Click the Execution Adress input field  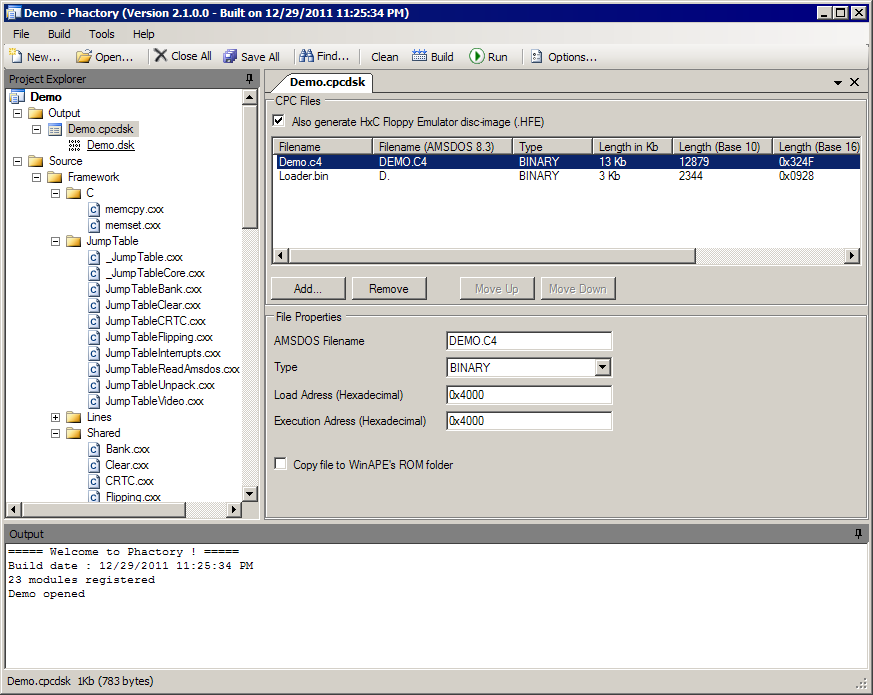pos(528,421)
